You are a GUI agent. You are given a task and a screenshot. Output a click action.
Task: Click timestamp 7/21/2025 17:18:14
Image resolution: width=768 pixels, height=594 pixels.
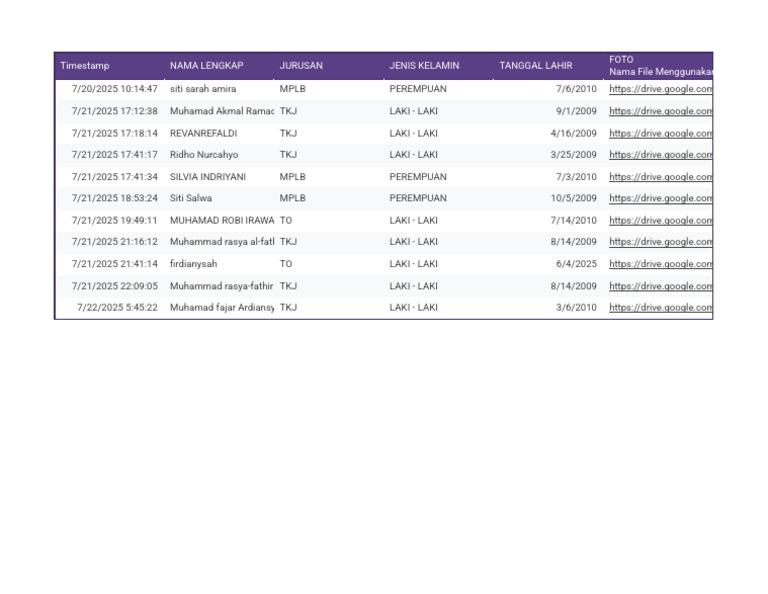(115, 134)
